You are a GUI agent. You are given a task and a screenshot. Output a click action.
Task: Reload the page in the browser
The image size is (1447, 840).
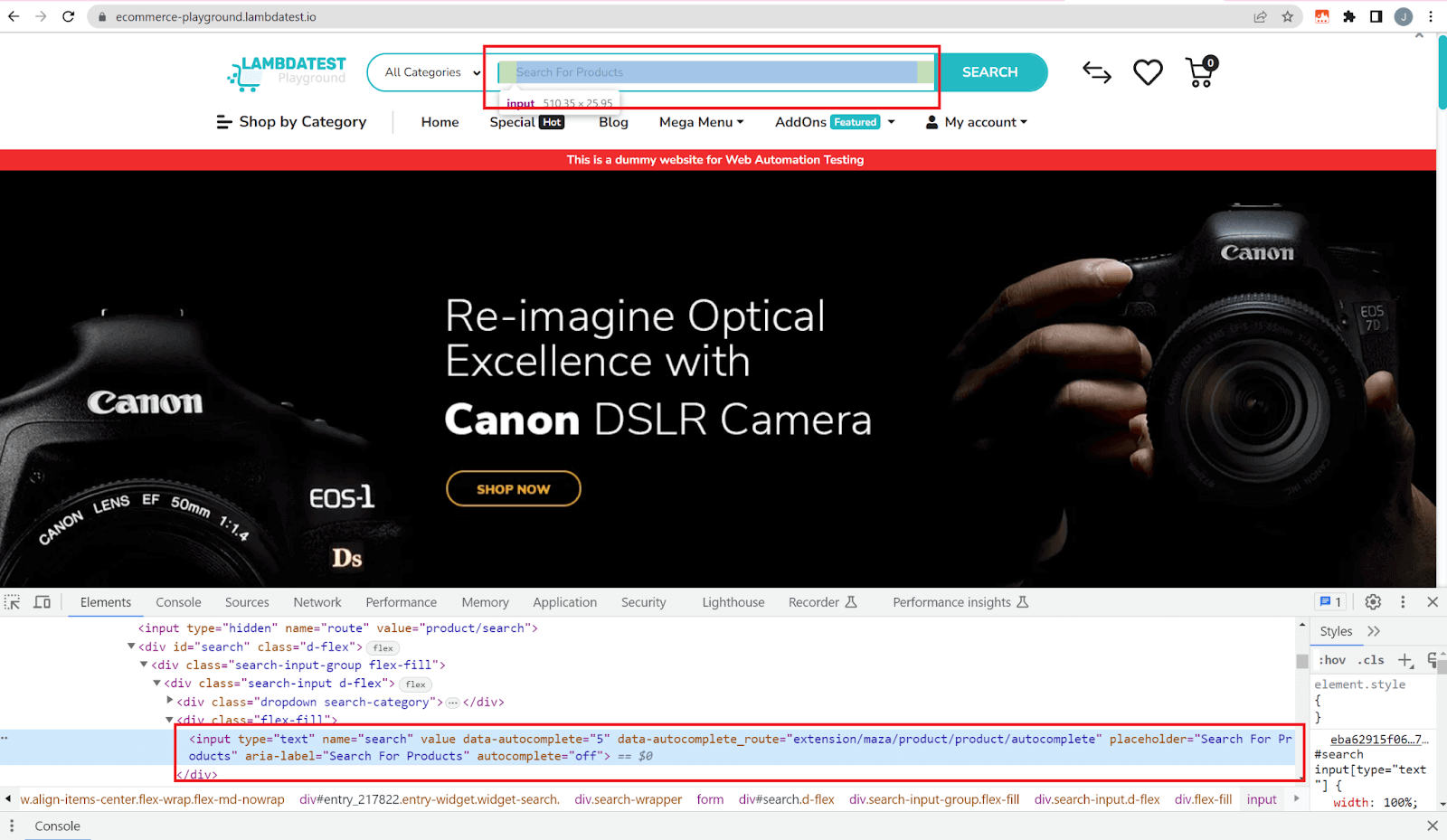pos(68,16)
